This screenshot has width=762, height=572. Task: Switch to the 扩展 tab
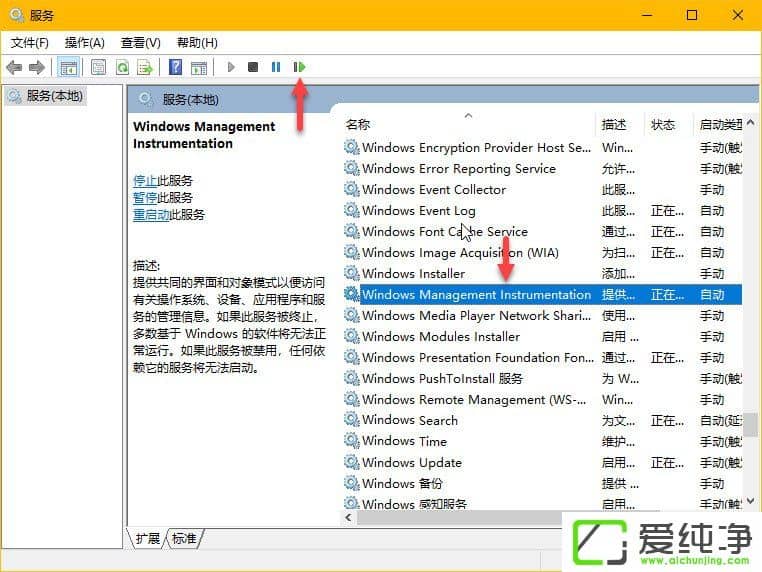click(x=147, y=538)
